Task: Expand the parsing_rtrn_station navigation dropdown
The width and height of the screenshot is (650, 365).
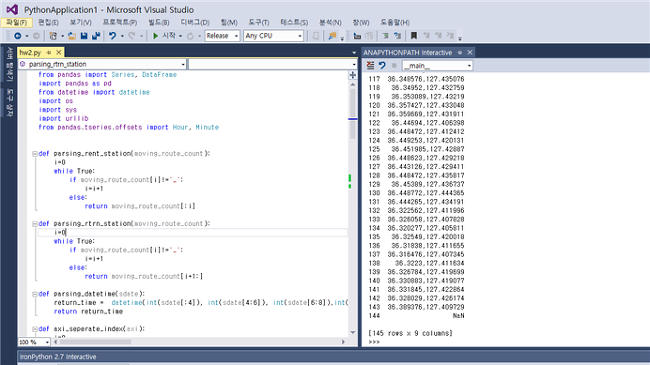Action: click(x=102, y=64)
